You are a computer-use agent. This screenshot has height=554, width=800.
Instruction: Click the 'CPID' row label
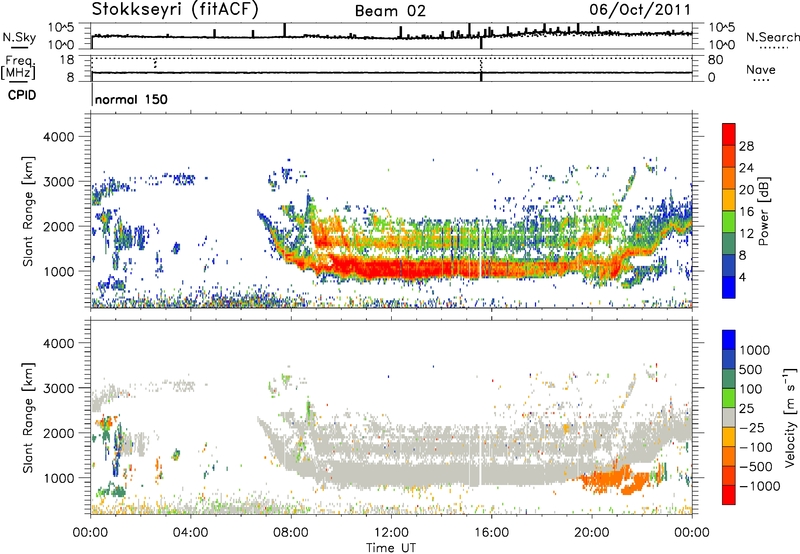point(22,95)
